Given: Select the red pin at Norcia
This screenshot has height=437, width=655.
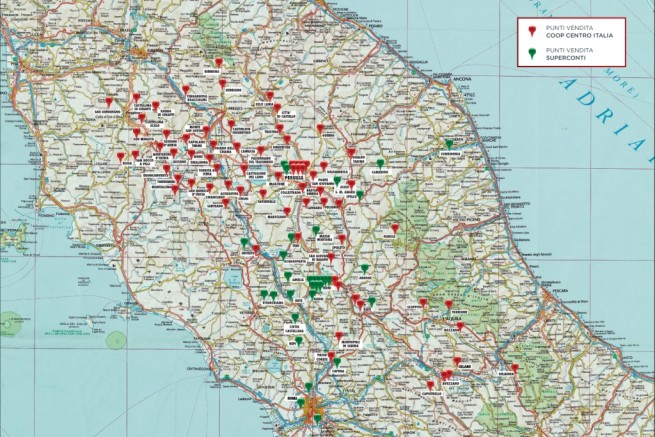Looking at the screenshot, I should pyautogui.click(x=395, y=228).
